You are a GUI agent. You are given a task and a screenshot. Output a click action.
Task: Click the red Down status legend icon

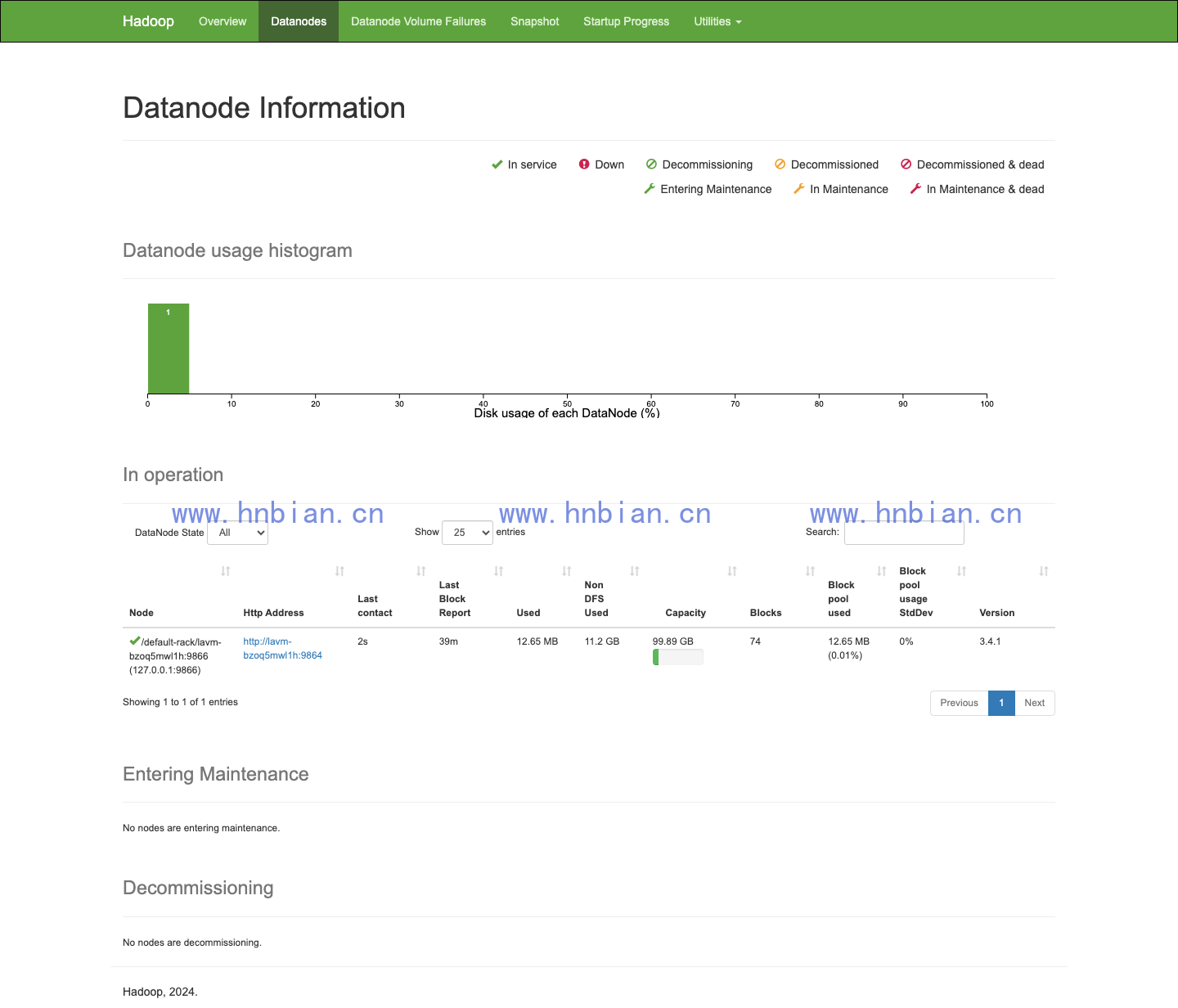(584, 164)
